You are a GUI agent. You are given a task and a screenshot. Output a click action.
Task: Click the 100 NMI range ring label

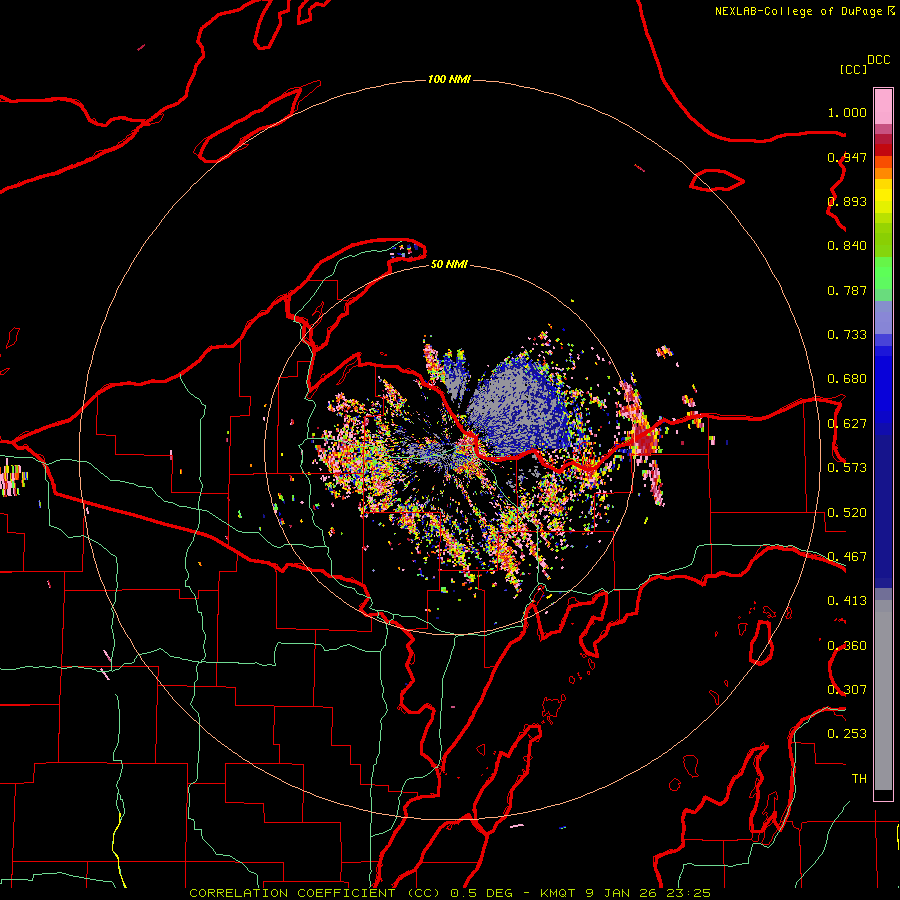click(x=449, y=79)
